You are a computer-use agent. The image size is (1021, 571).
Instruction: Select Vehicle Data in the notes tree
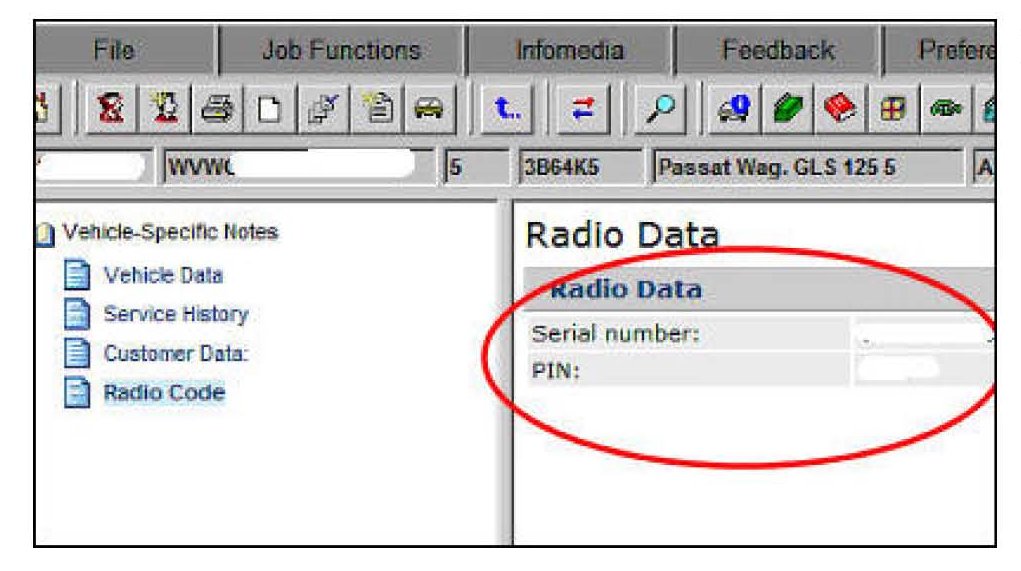[x=163, y=275]
